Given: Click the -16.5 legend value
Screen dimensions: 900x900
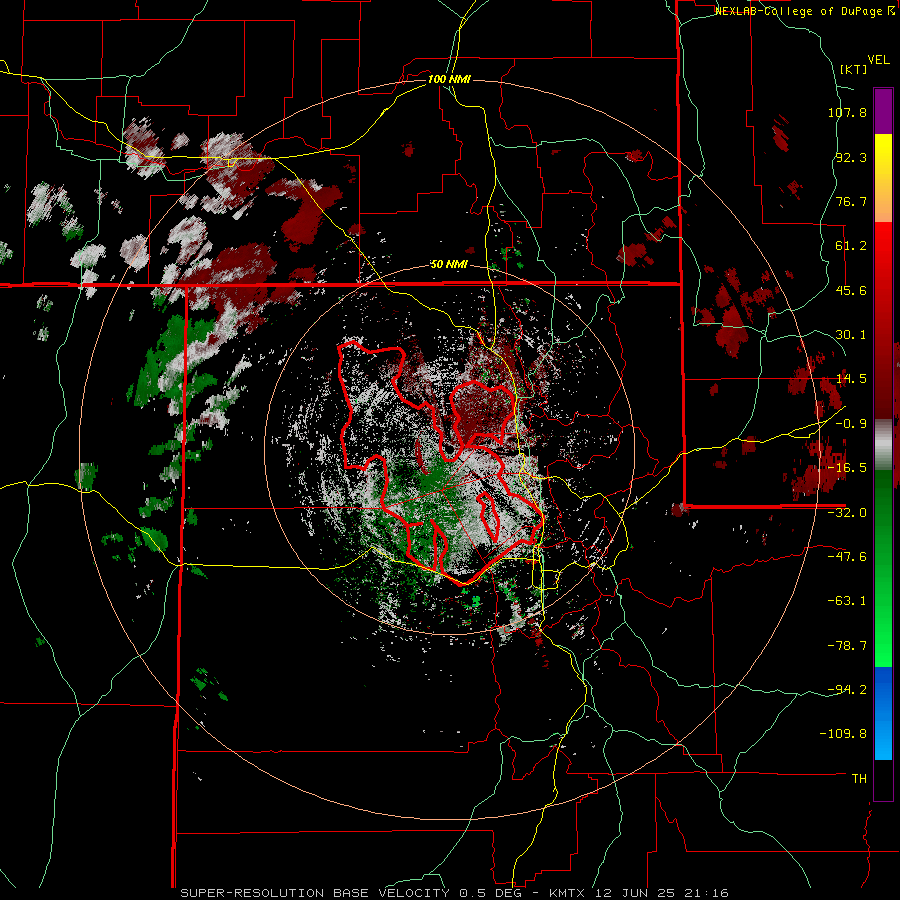Looking at the screenshot, I should pos(847,468).
